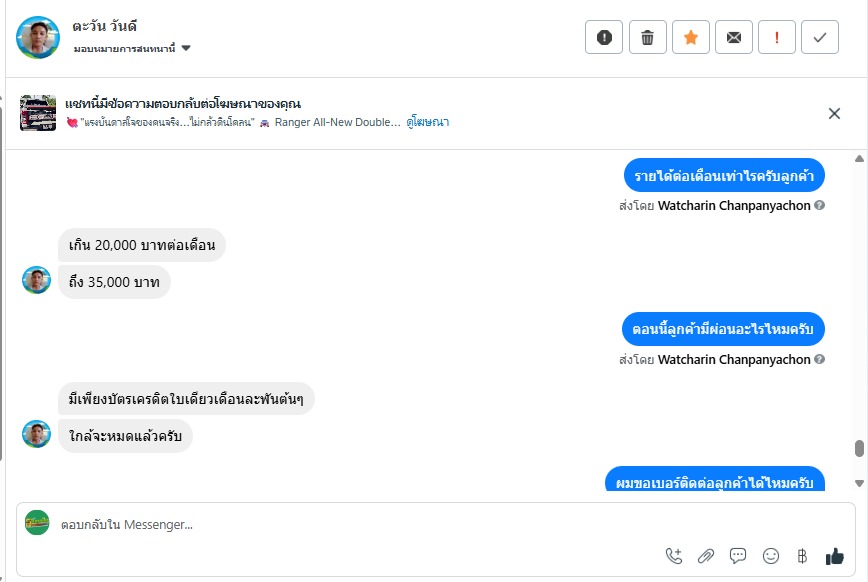Image resolution: width=868 pixels, height=582 pixels.
Task: Open the ad thumbnail image in banner
Action: coord(38,113)
